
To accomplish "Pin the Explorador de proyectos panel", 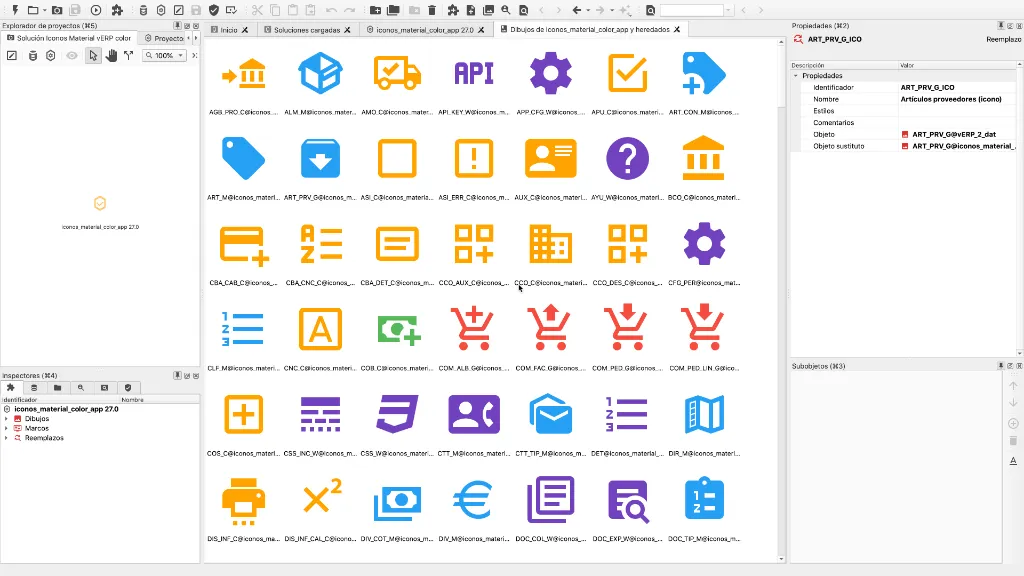I will point(178,25).
